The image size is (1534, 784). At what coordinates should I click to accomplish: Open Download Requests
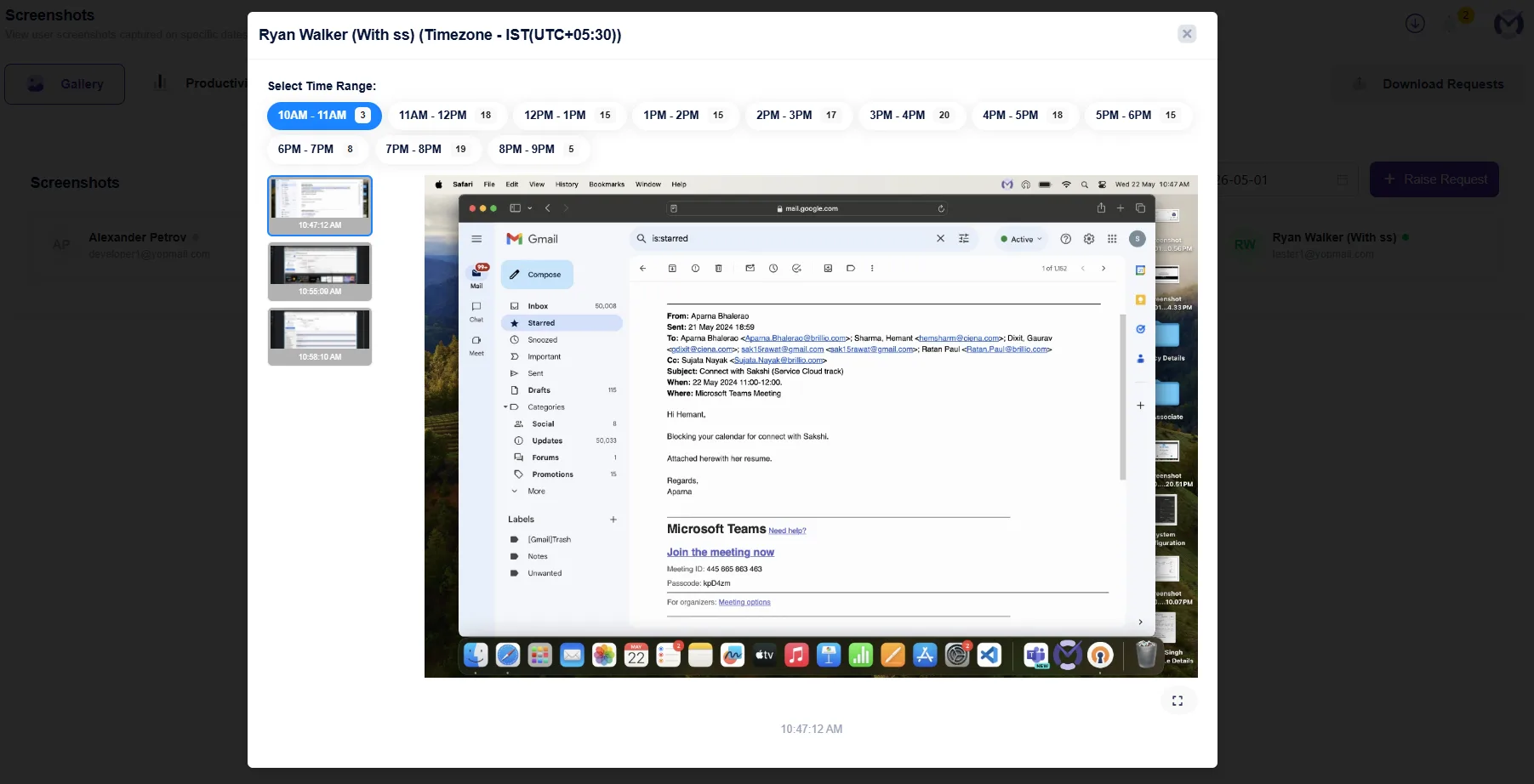(1429, 84)
